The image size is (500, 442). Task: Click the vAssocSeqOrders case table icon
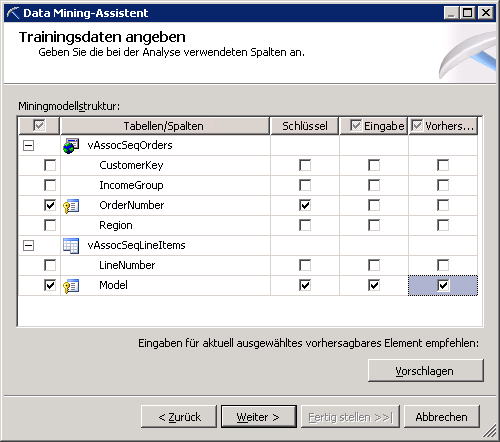pyautogui.click(x=71, y=146)
